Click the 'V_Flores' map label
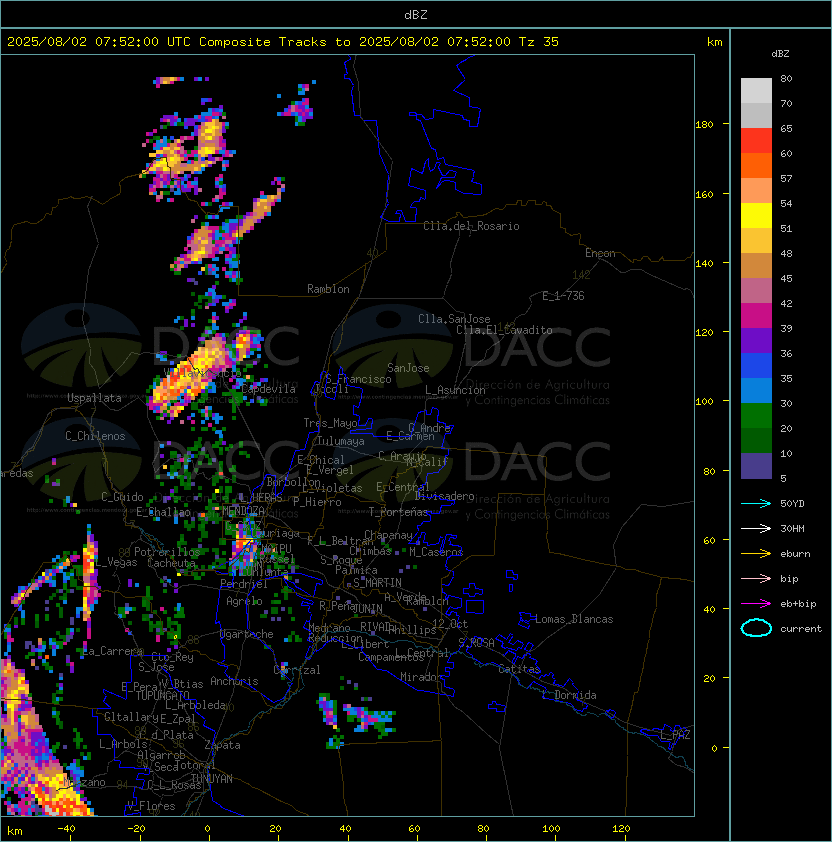The height and width of the screenshot is (842, 832). tap(151, 806)
